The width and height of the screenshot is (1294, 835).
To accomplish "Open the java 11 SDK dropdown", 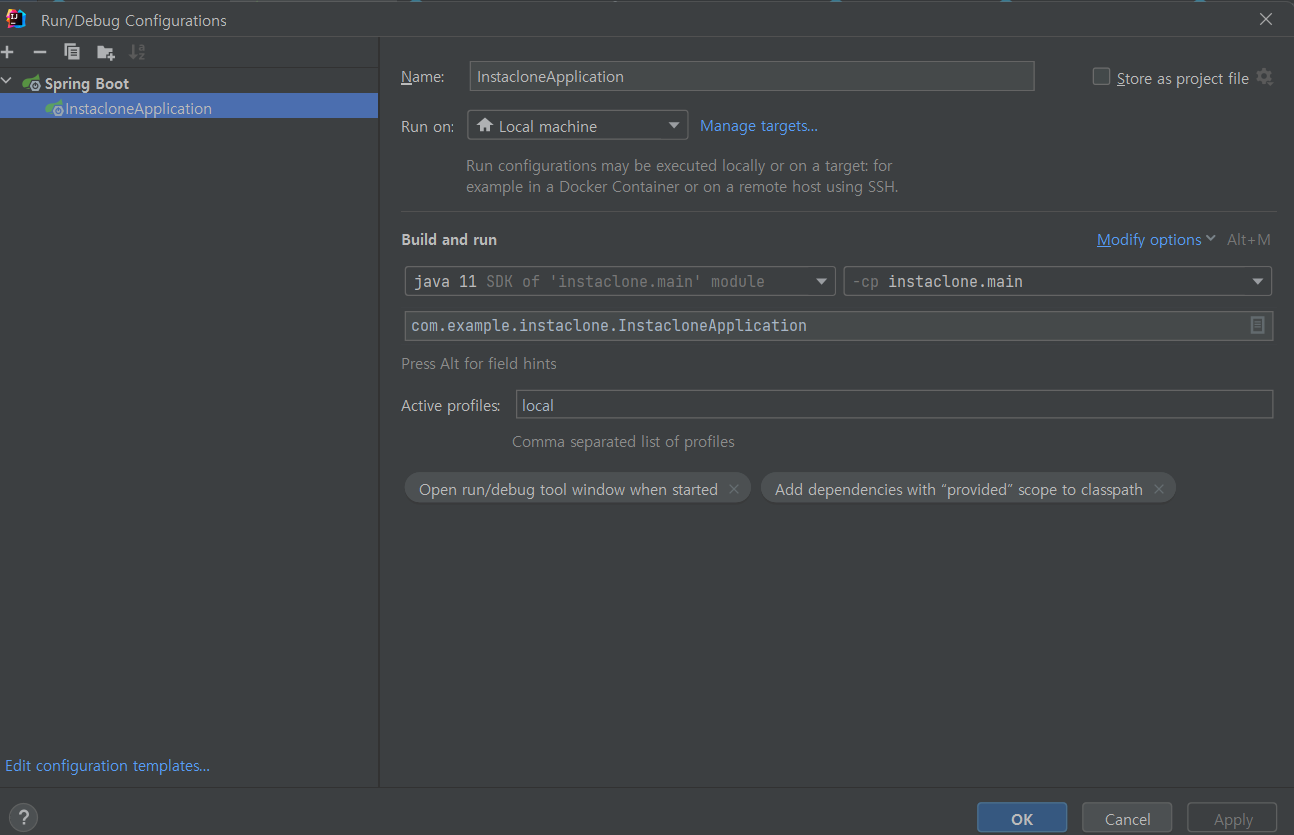I will point(620,281).
